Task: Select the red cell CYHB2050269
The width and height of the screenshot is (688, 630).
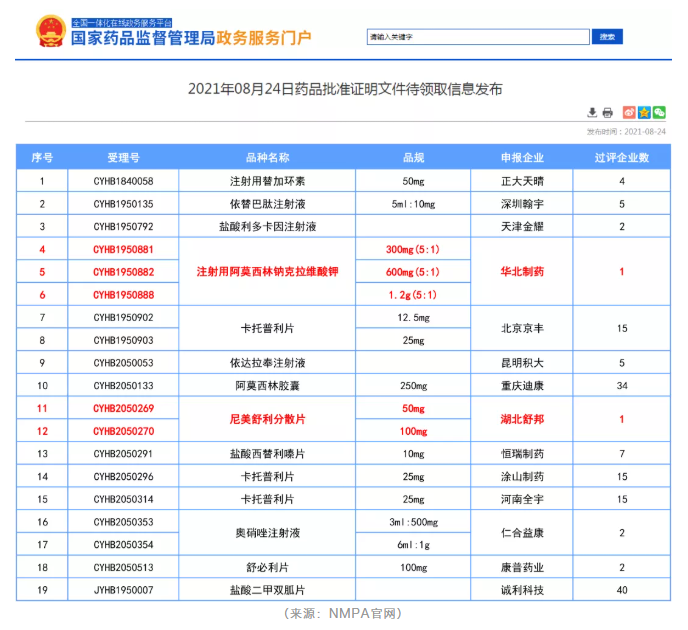Action: click(x=123, y=408)
